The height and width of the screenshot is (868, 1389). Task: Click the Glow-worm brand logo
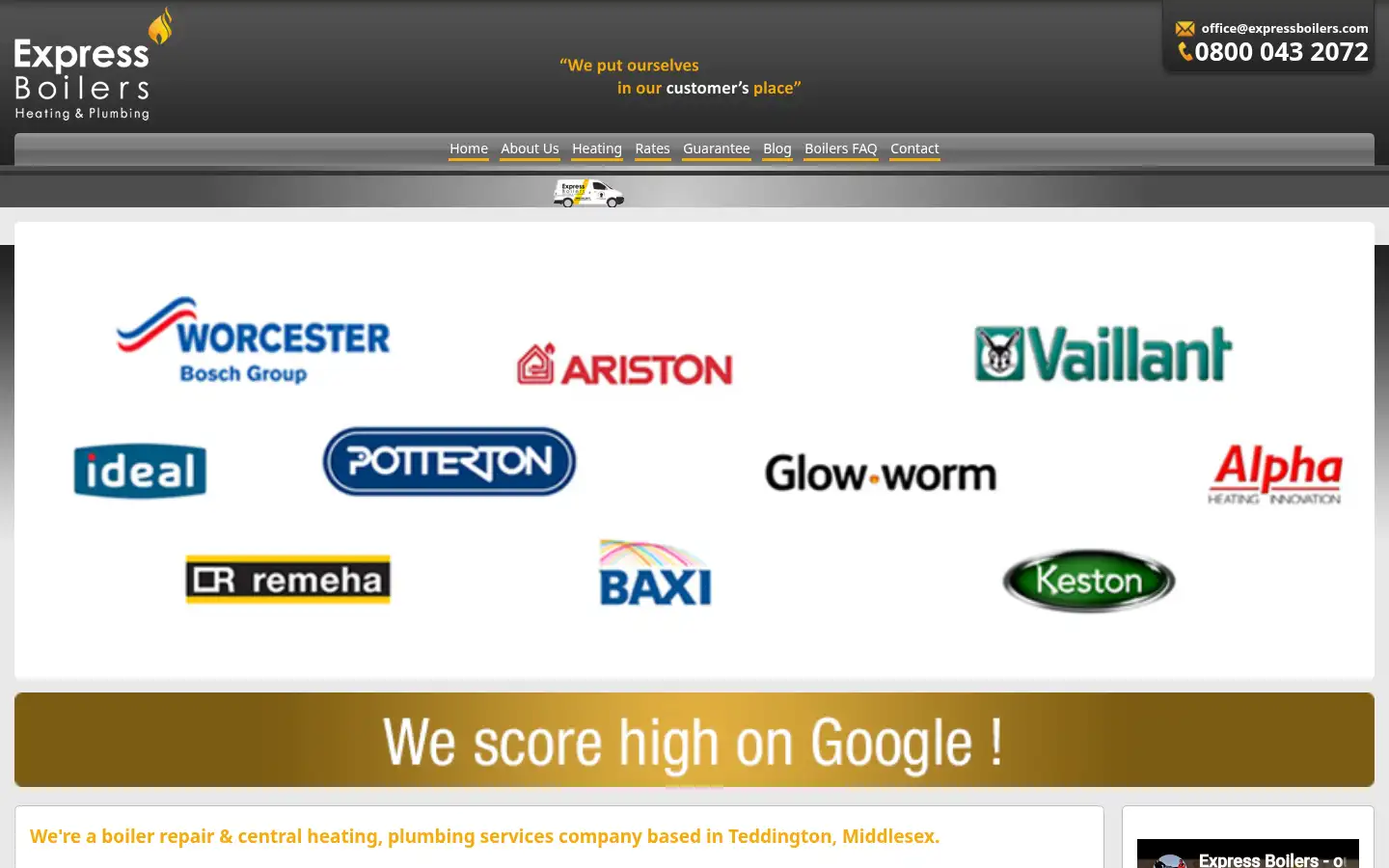881,474
